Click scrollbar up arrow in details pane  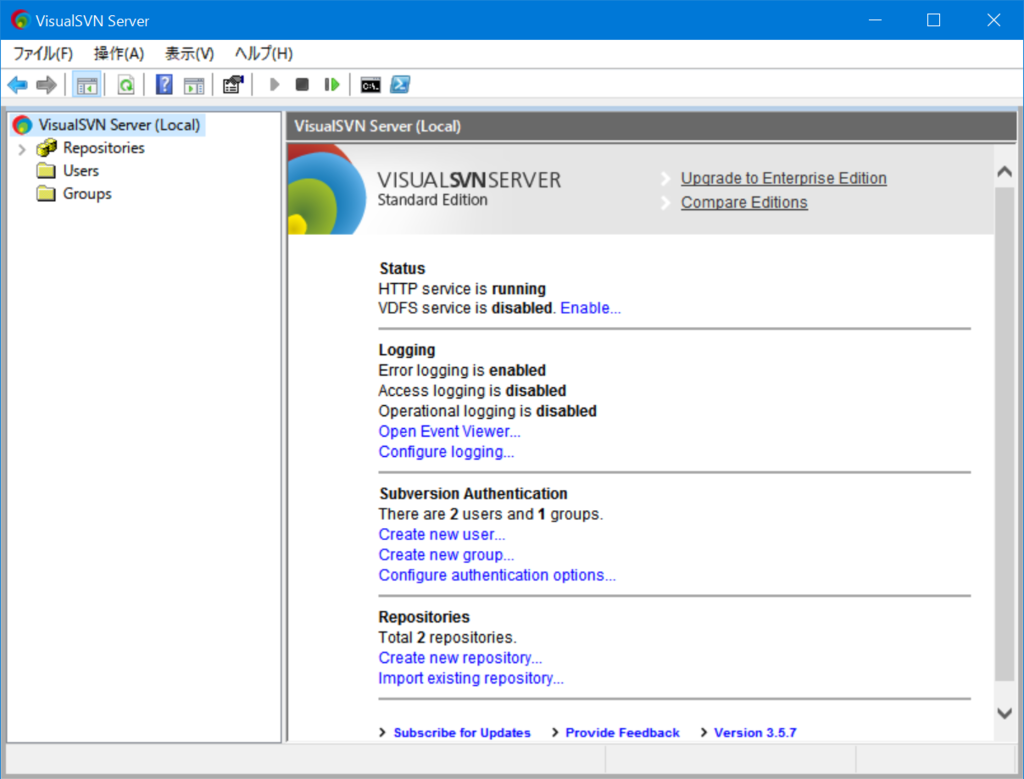tap(1004, 172)
